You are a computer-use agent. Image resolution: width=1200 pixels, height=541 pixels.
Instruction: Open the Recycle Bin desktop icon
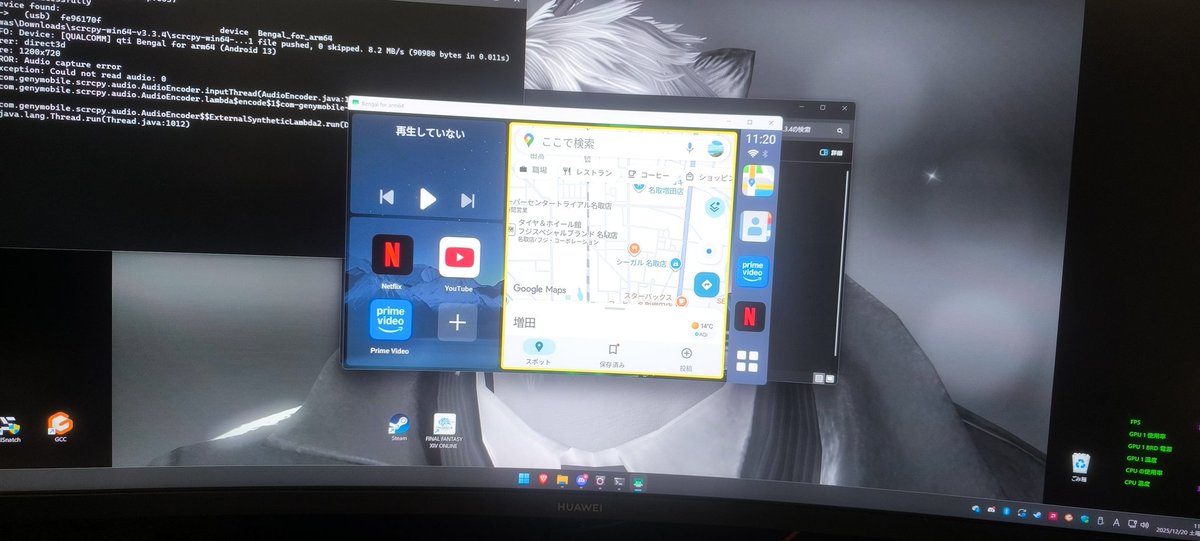pyautogui.click(x=1079, y=467)
